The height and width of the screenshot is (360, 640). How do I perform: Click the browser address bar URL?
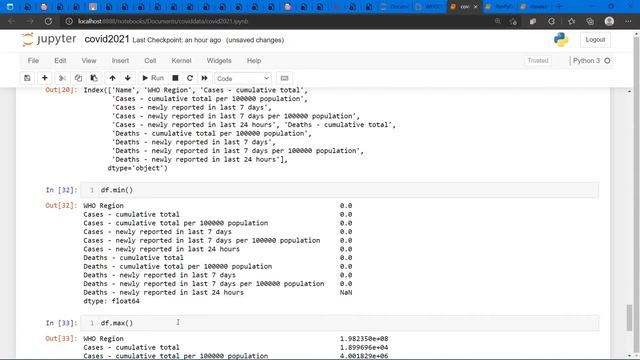163,21
